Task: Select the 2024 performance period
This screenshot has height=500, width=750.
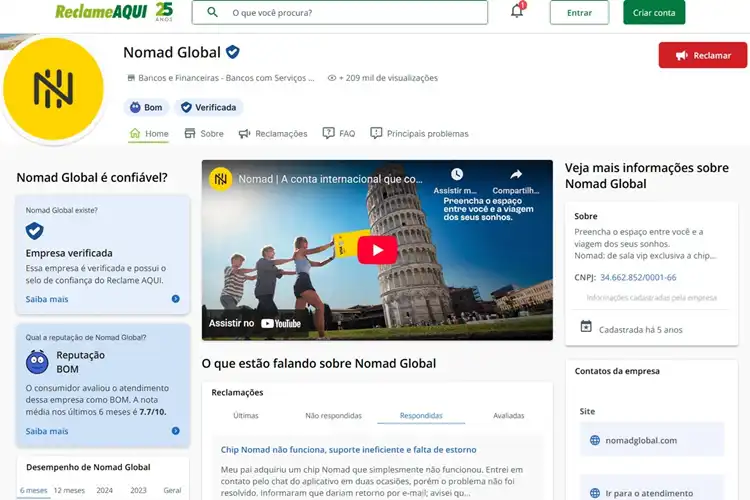Action: [x=104, y=490]
